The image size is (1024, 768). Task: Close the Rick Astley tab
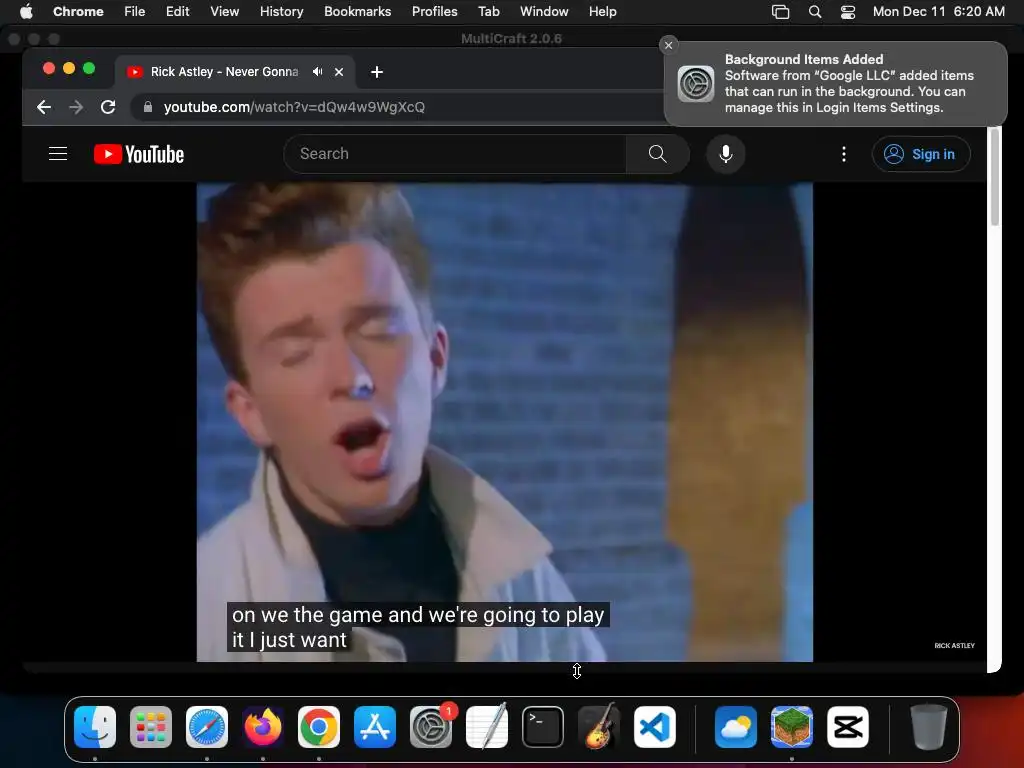339,72
